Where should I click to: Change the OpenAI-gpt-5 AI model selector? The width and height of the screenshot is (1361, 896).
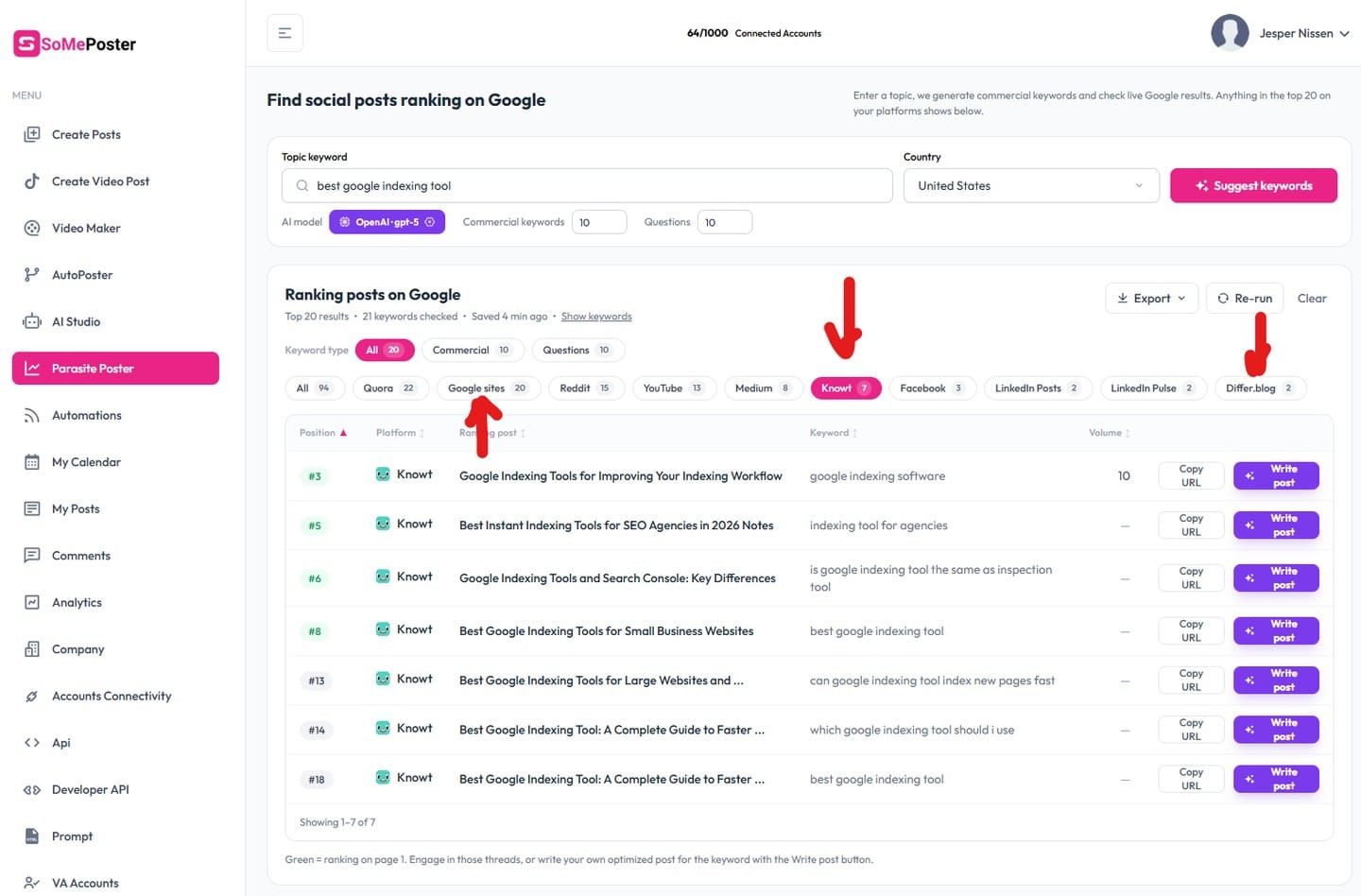(x=387, y=222)
